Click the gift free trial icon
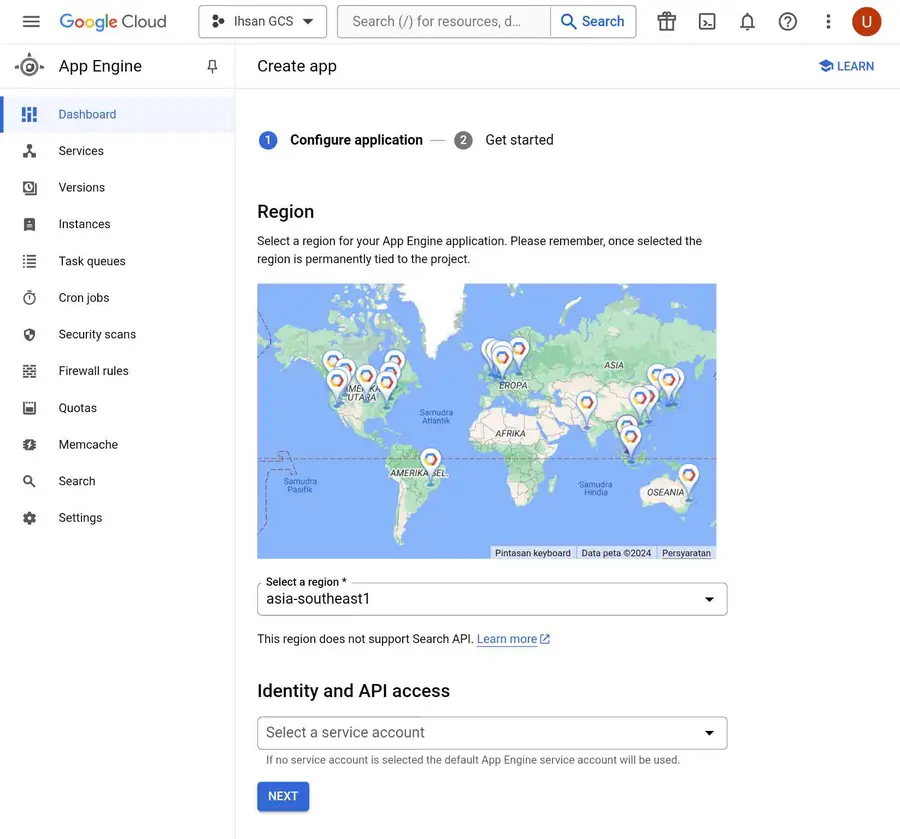Screen dimensions: 900x839 click(x=667, y=21)
